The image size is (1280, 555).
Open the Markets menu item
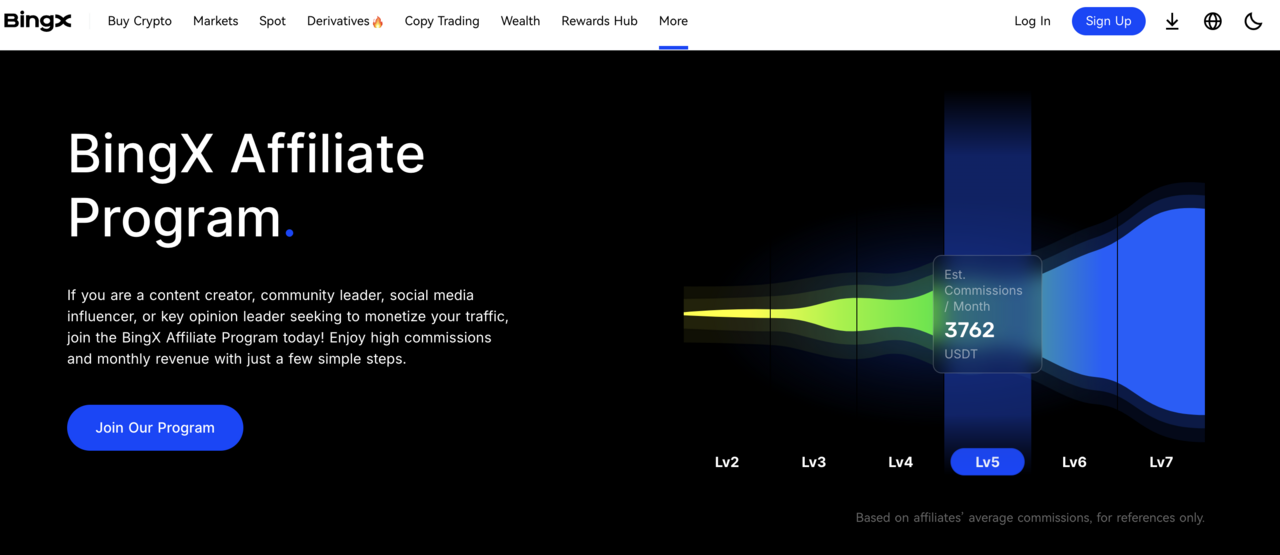pos(216,21)
